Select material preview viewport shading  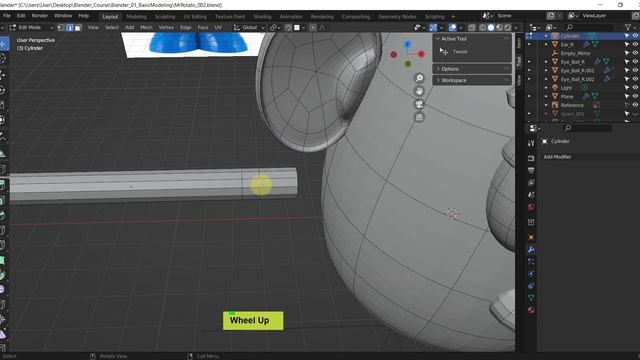(x=499, y=27)
